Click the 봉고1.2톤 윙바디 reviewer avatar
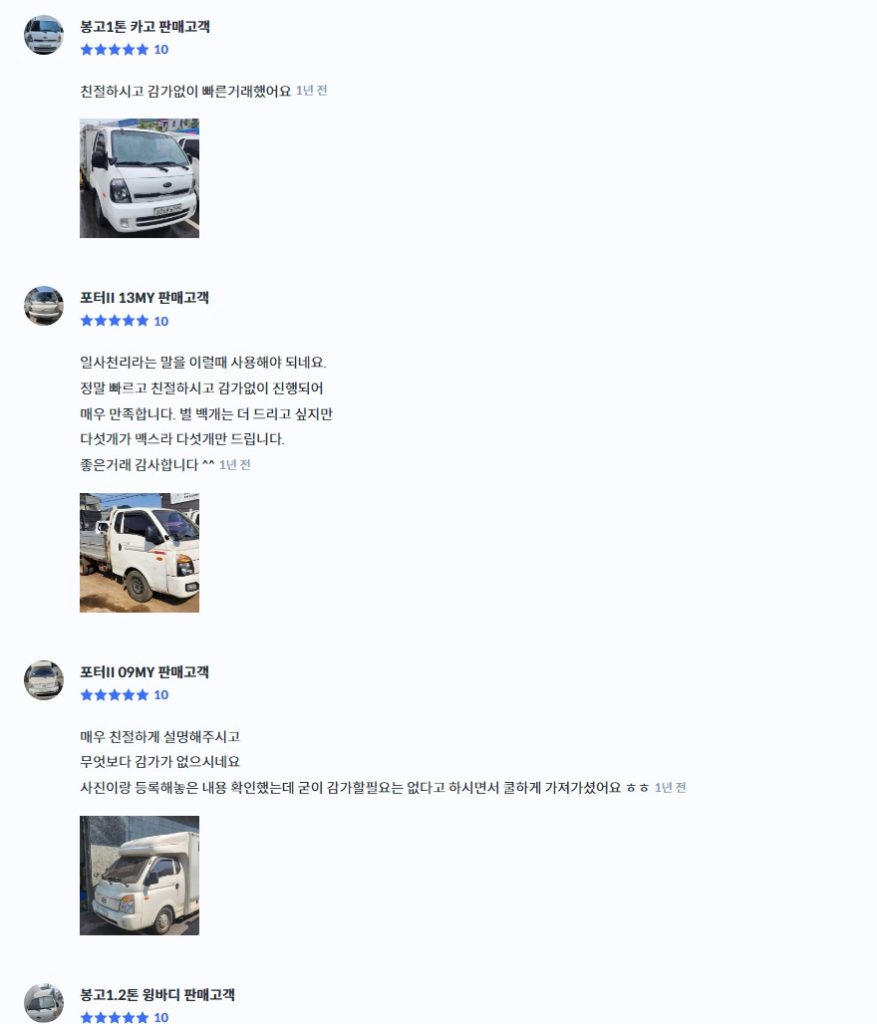Image resolution: width=877 pixels, height=1024 pixels. tap(44, 1002)
